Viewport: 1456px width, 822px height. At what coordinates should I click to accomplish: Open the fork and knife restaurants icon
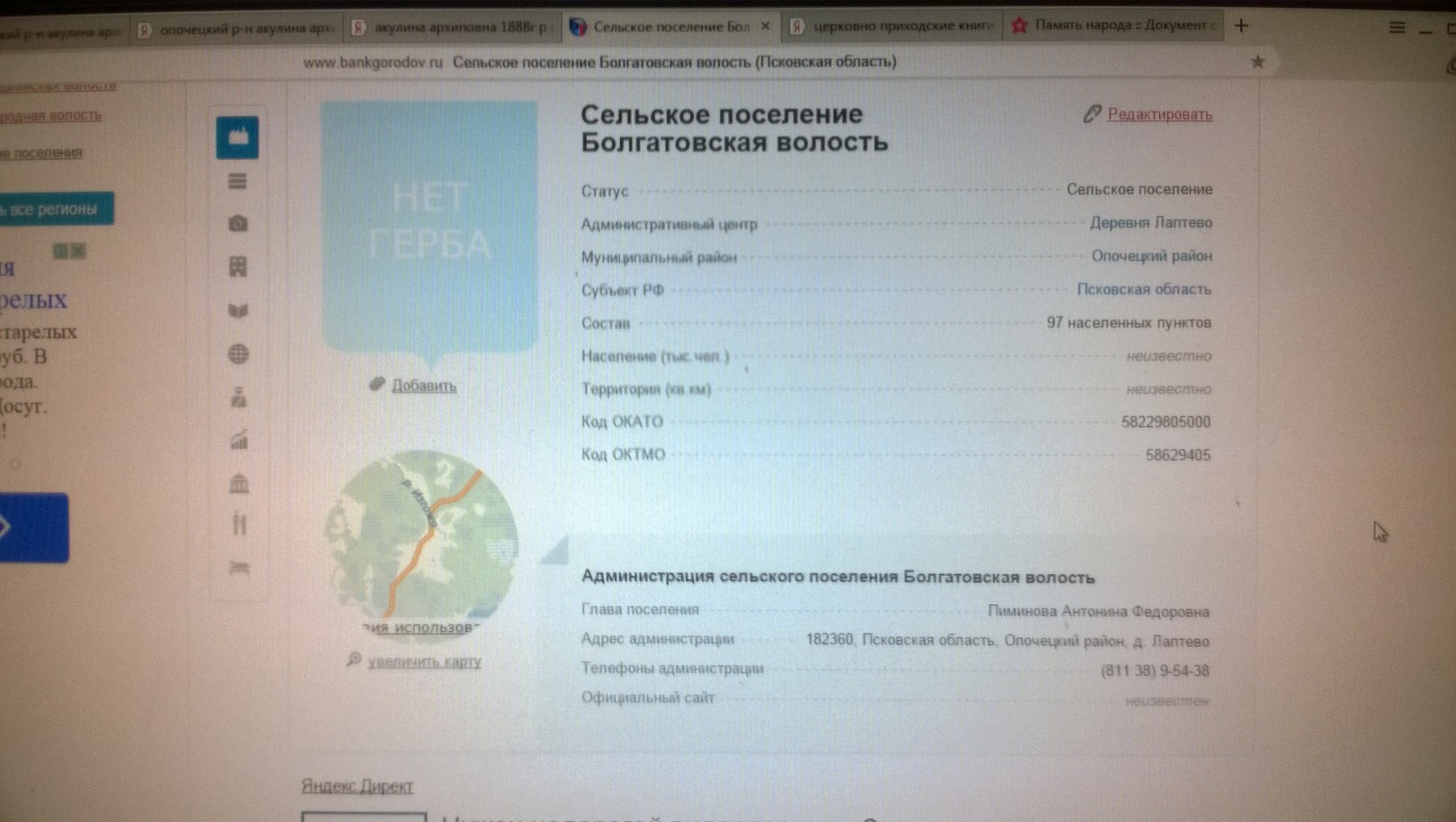pos(239,524)
